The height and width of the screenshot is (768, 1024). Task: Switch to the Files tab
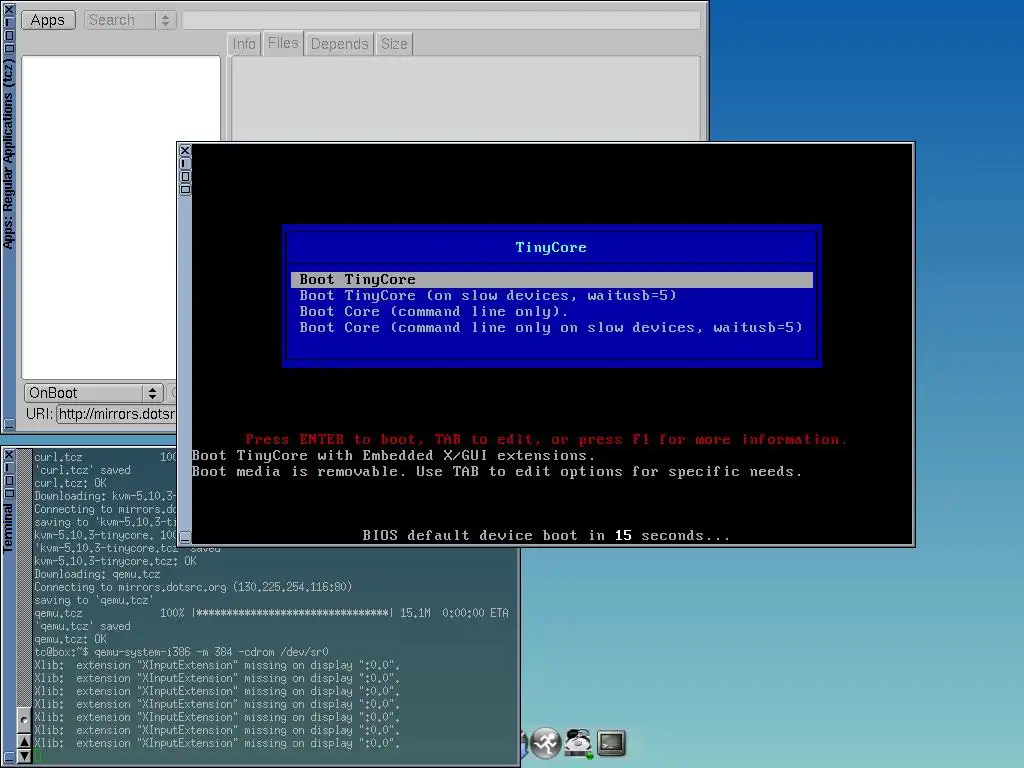click(283, 43)
